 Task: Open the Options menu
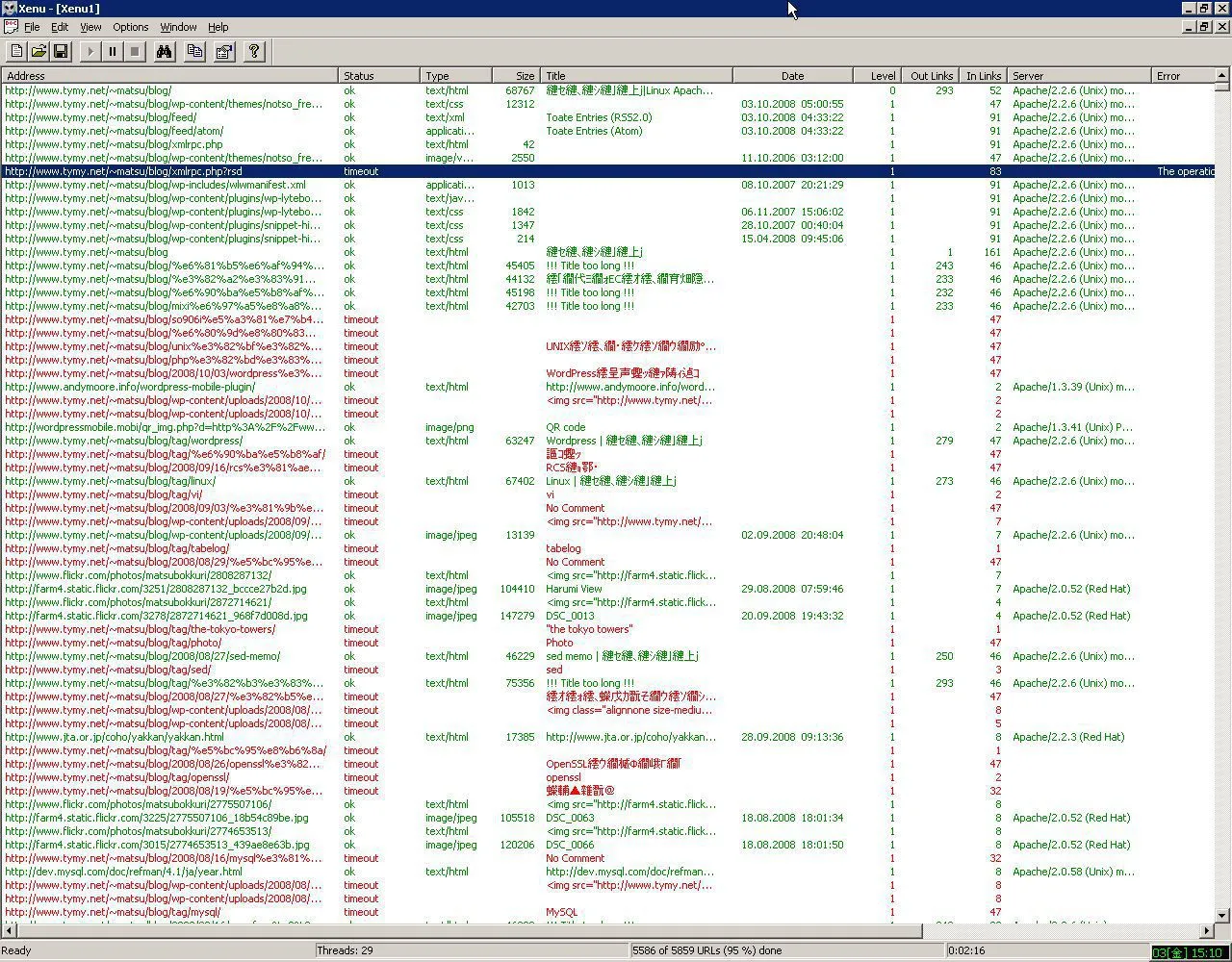[130, 27]
